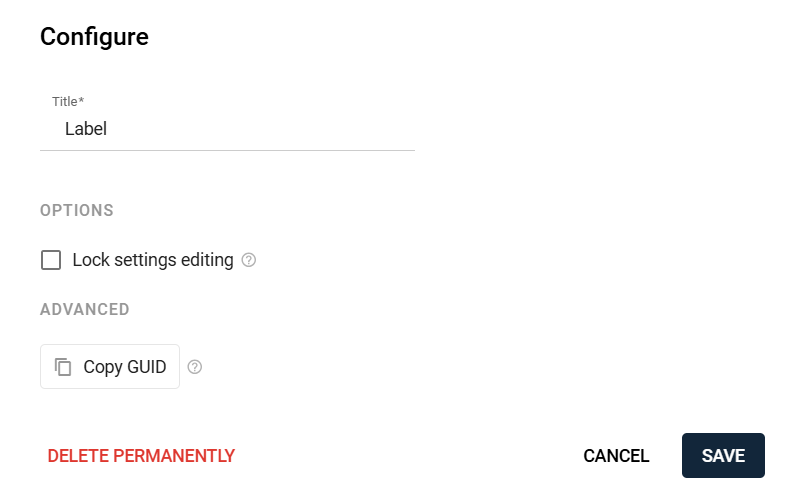787x502 pixels.
Task: Cancel the Configure dialog
Action: pos(616,456)
